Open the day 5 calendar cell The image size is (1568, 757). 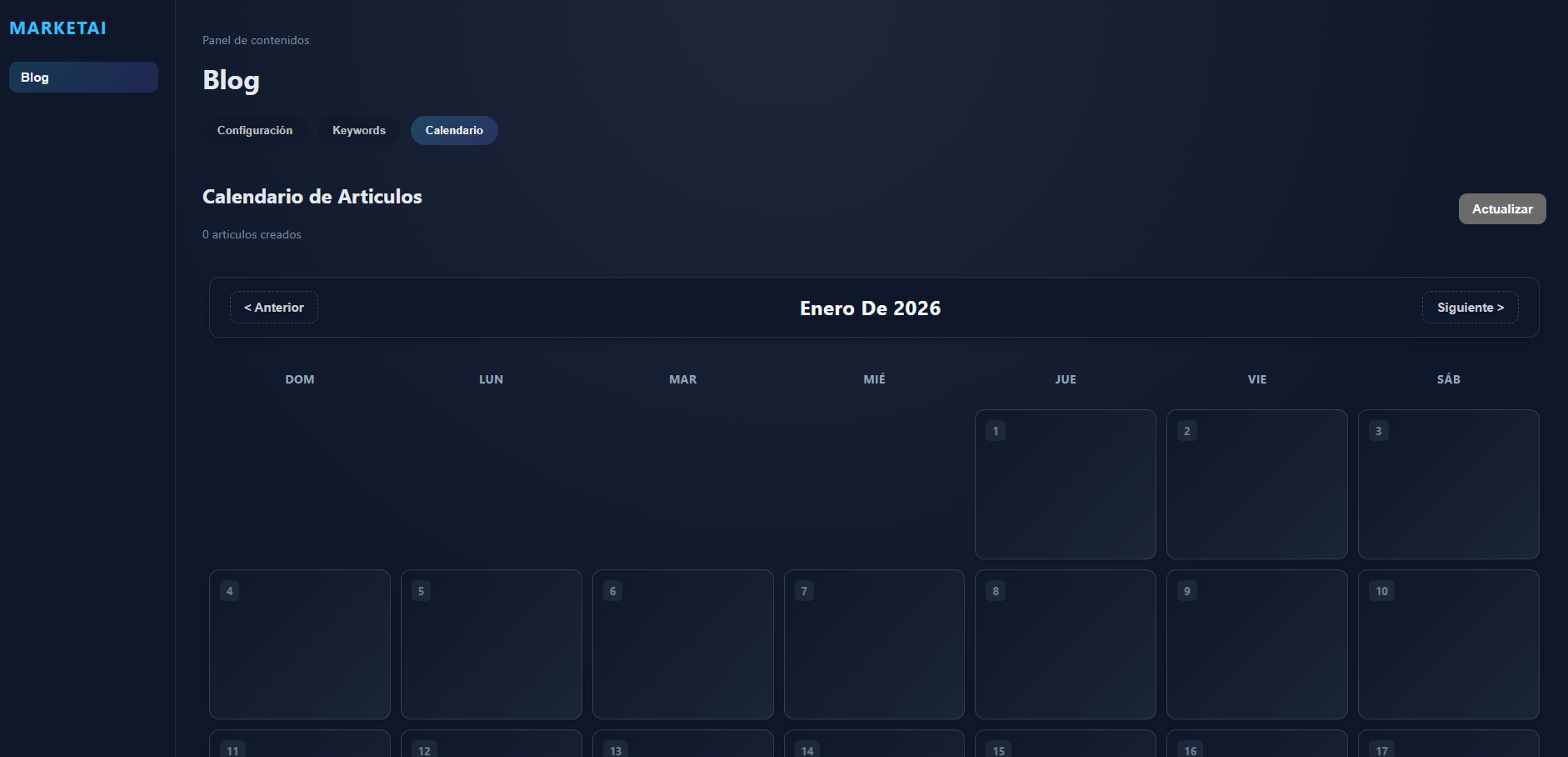pyautogui.click(x=492, y=644)
